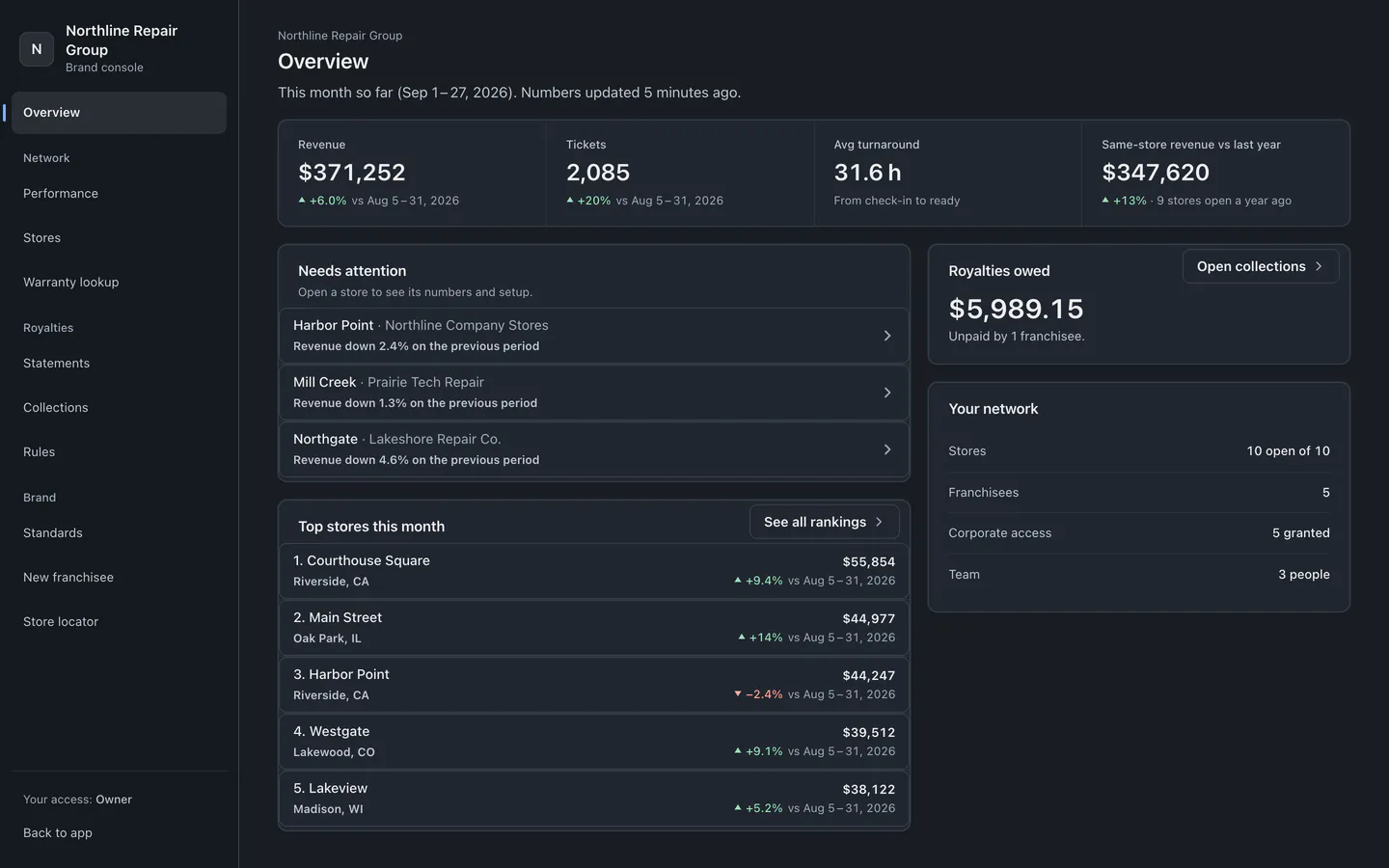Open Store locator page

pos(119,622)
